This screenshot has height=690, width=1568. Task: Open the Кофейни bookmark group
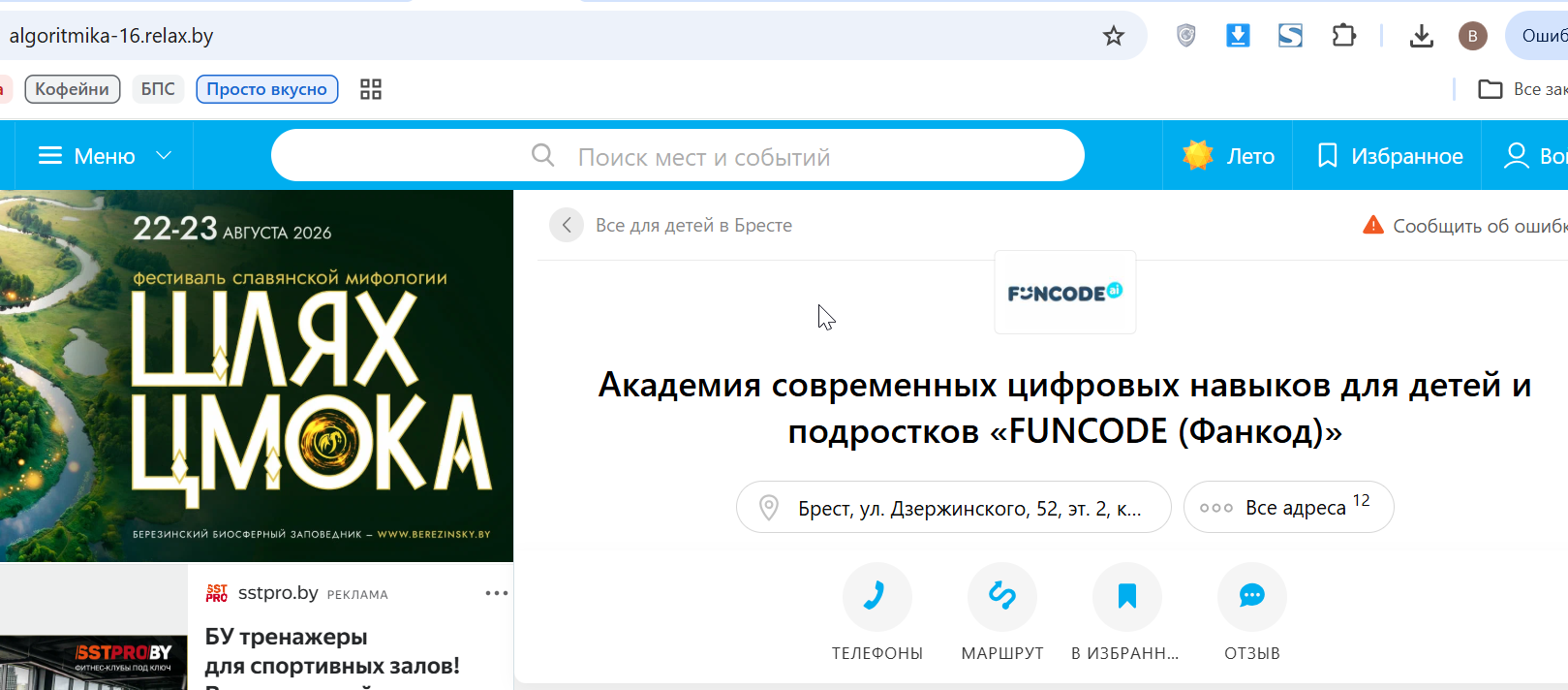73,89
